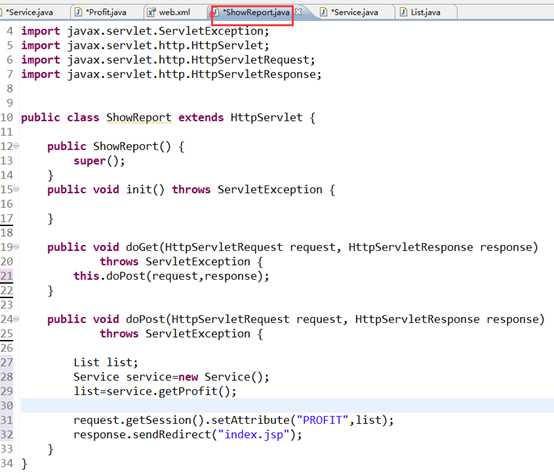The image size is (554, 473).
Task: Click the import javax.servlet.ServletException line
Action: coord(145,31)
